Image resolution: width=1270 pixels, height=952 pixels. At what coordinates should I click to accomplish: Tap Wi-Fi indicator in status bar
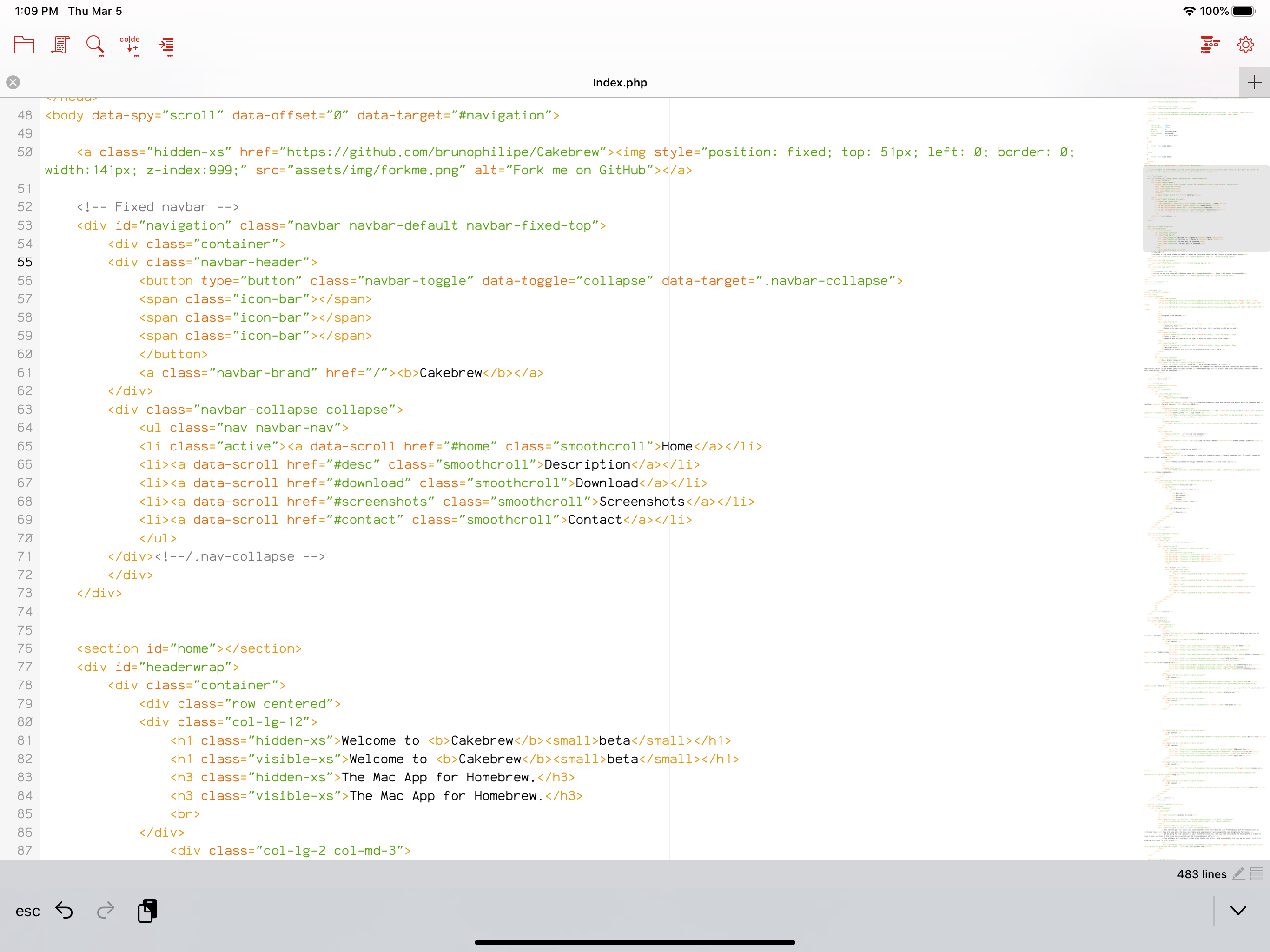pyautogui.click(x=1189, y=11)
